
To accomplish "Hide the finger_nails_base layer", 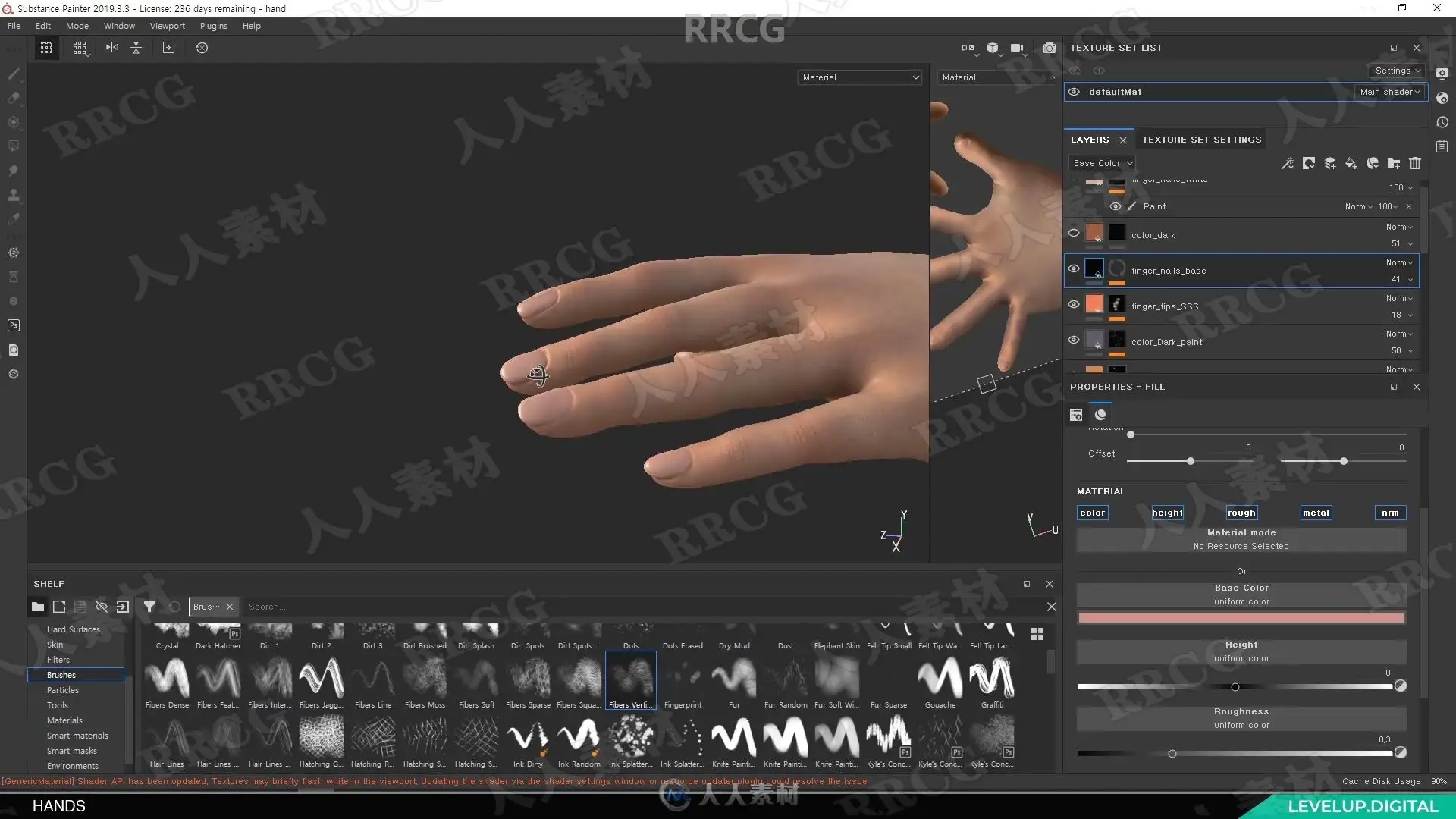I will [1074, 268].
